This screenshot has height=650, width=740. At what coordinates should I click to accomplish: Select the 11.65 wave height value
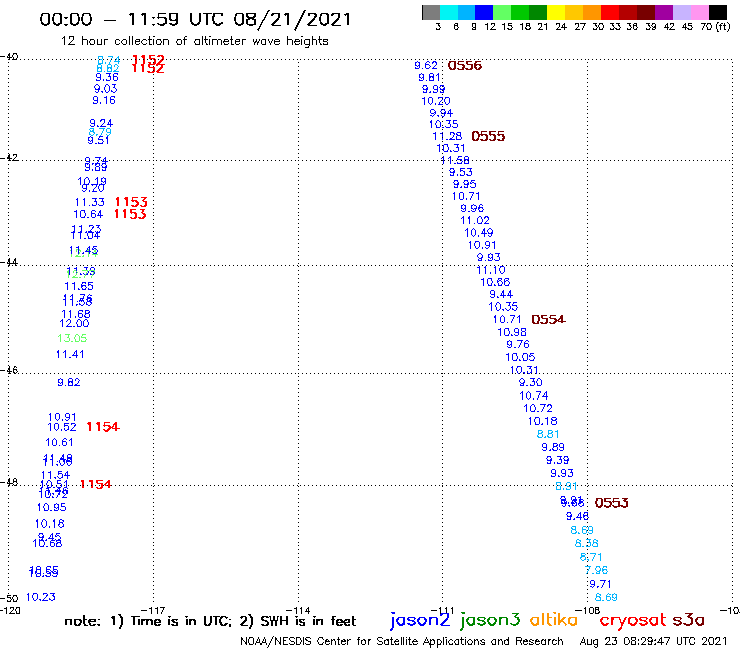click(x=79, y=286)
